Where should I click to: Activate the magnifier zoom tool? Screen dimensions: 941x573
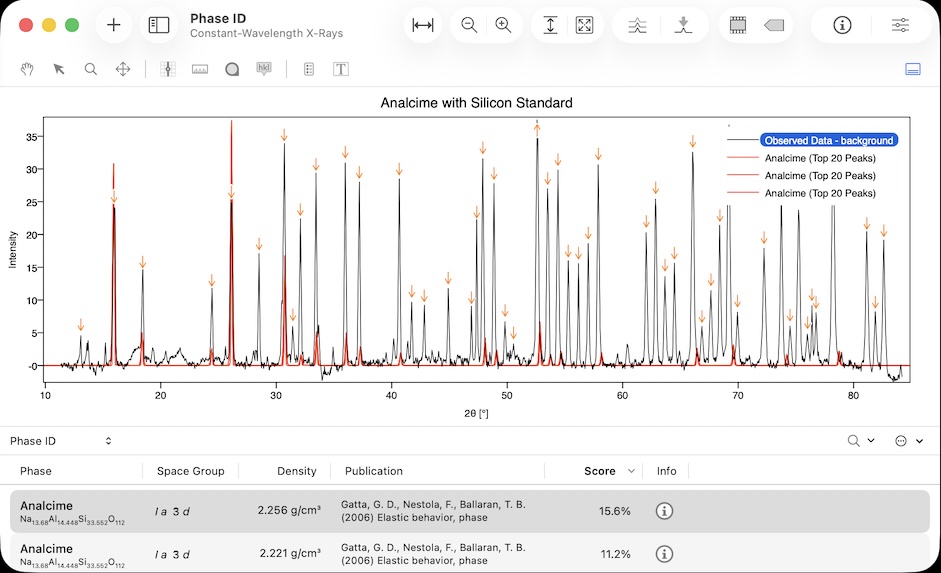pyautogui.click(x=91, y=69)
